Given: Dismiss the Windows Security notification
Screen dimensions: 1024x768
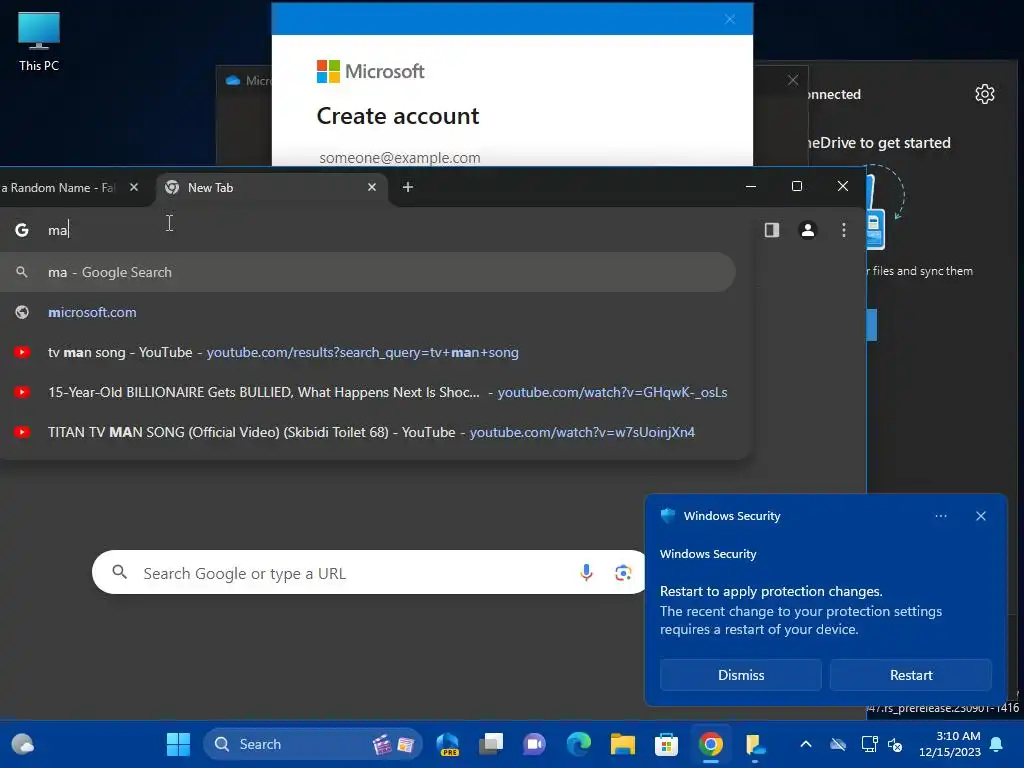Looking at the screenshot, I should coord(741,675).
